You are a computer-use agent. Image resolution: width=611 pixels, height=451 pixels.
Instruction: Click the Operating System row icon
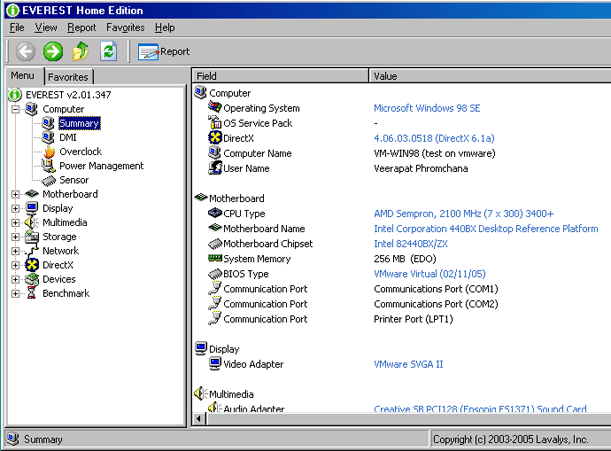215,107
